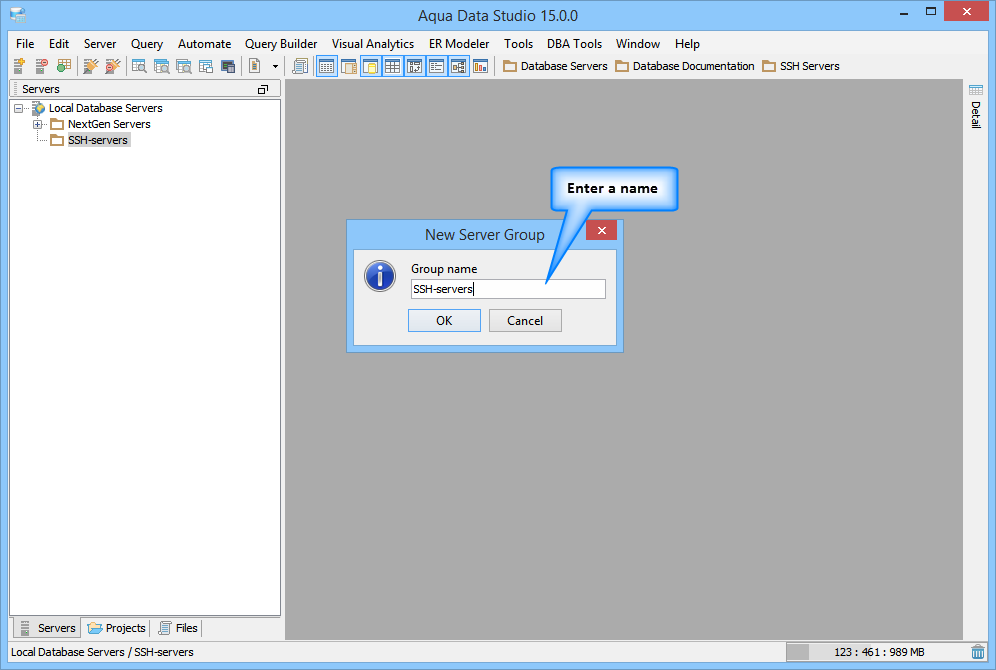Open the arrow dropdown beside document icon
Image resolution: width=996 pixels, height=670 pixels.
[275, 66]
